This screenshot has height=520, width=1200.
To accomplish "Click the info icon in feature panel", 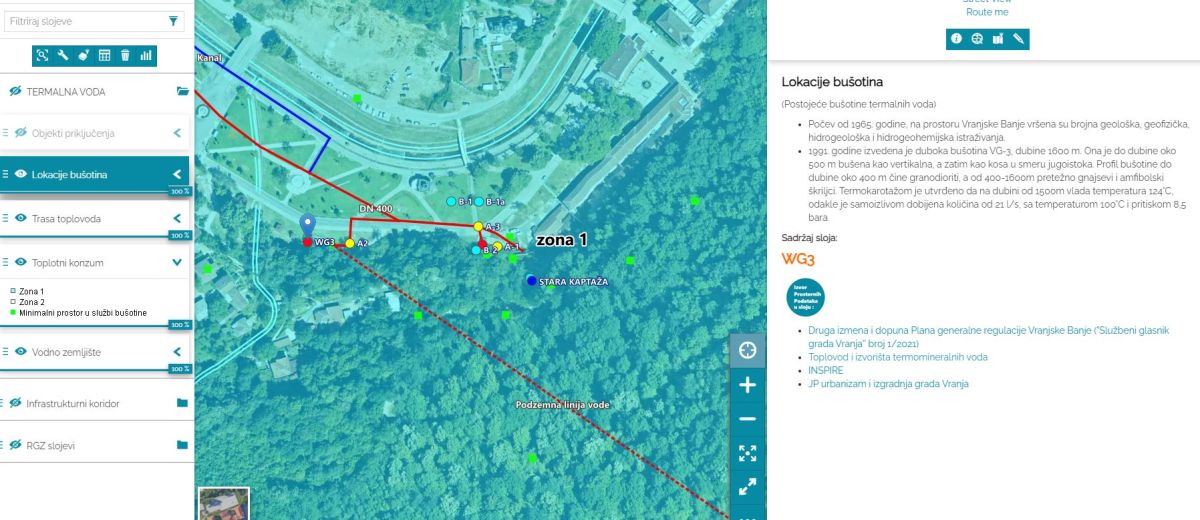I will 956,39.
